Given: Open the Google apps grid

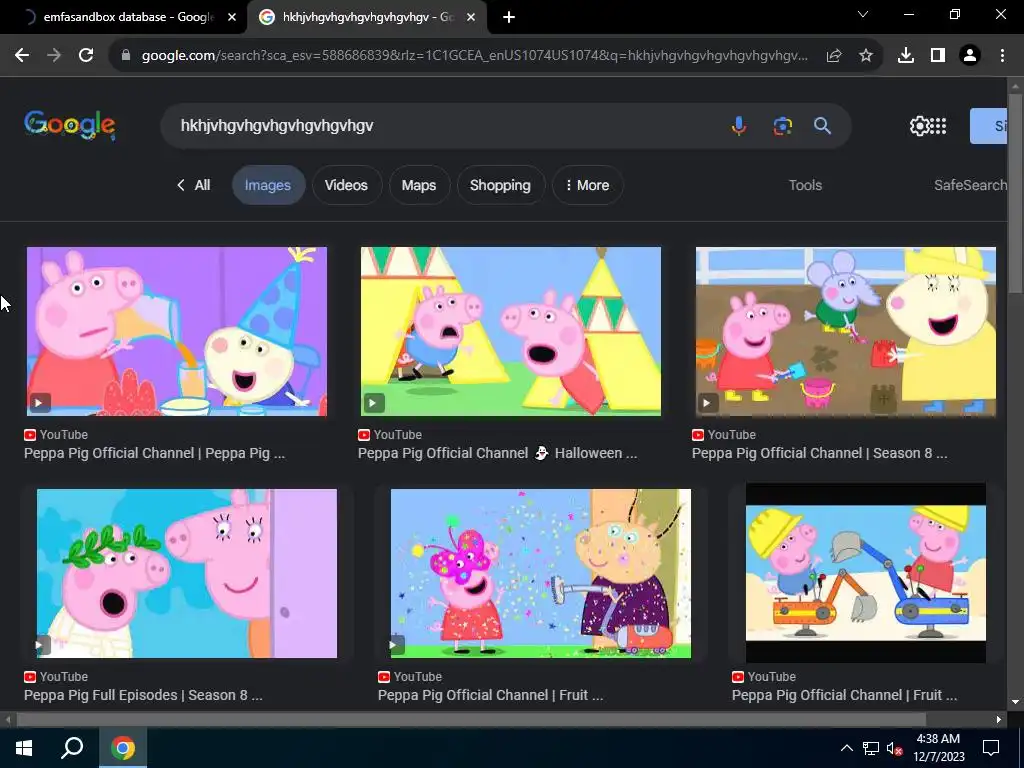Looking at the screenshot, I should 938,126.
